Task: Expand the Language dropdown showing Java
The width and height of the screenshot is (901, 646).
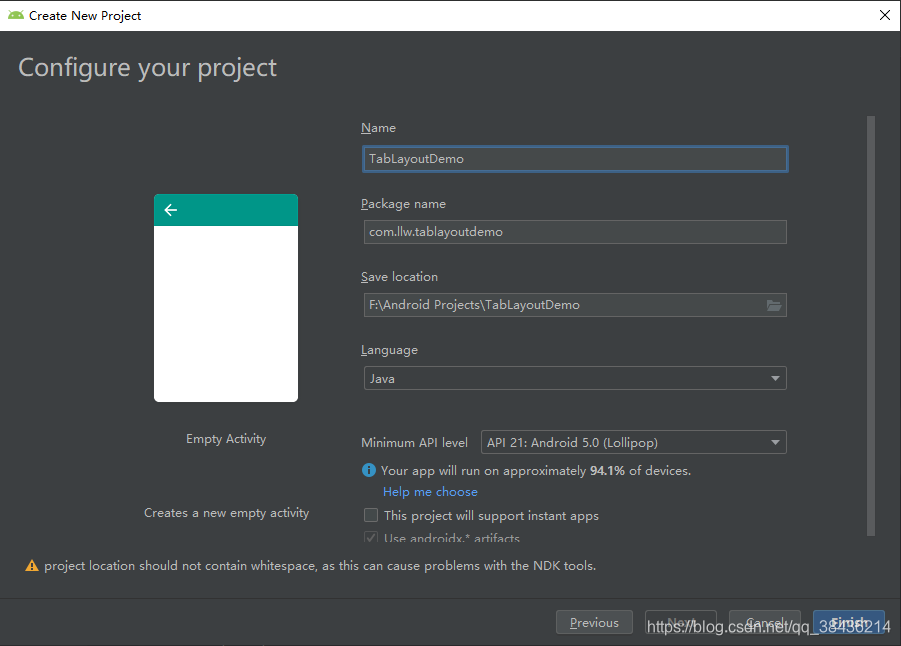Action: point(775,378)
